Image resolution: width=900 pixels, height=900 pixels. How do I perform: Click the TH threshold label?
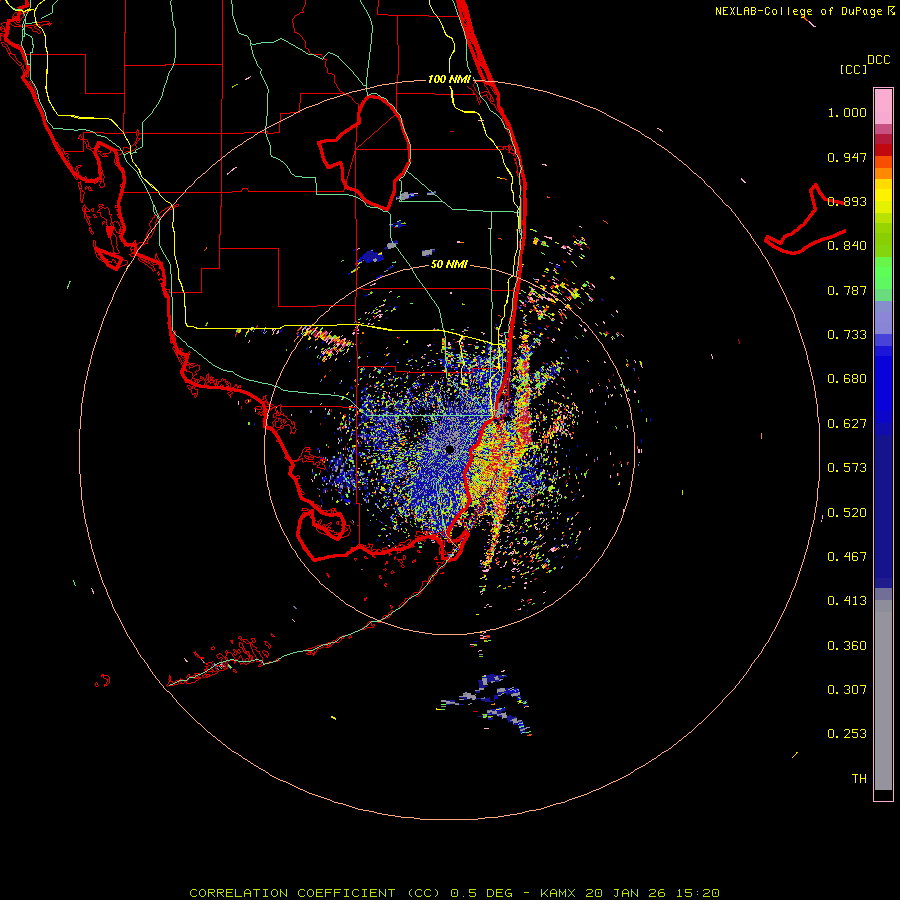(859, 779)
